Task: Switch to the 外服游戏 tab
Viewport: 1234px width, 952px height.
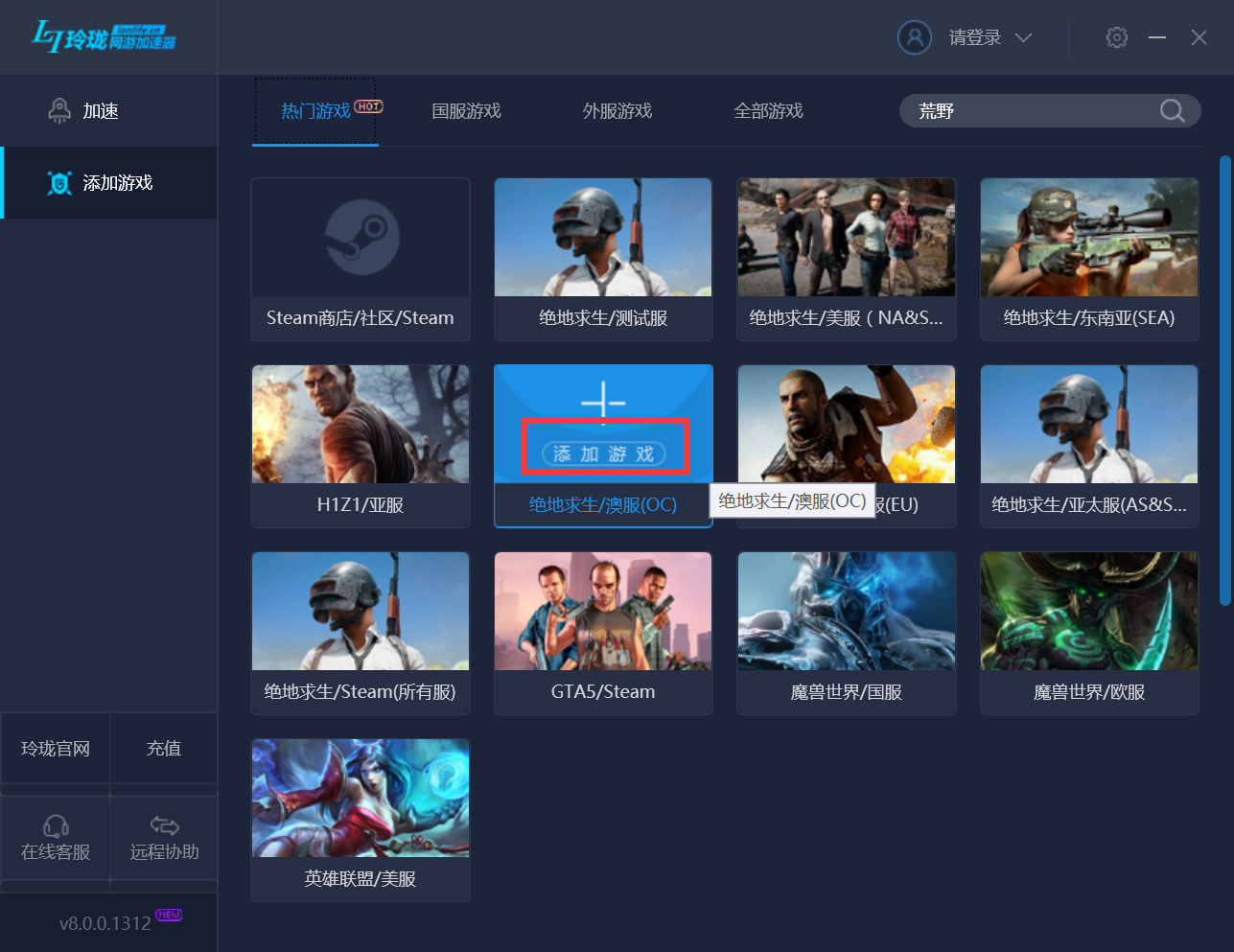Action: (617, 110)
